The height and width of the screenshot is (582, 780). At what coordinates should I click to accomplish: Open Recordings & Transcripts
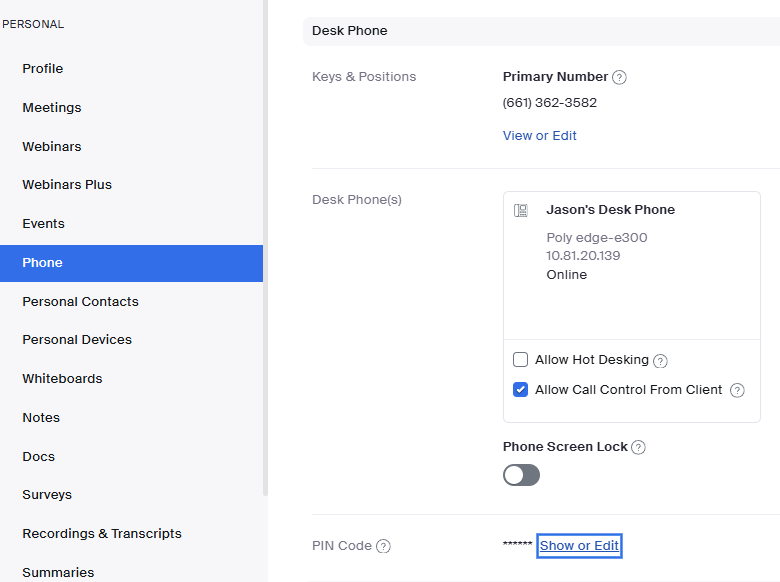[102, 534]
